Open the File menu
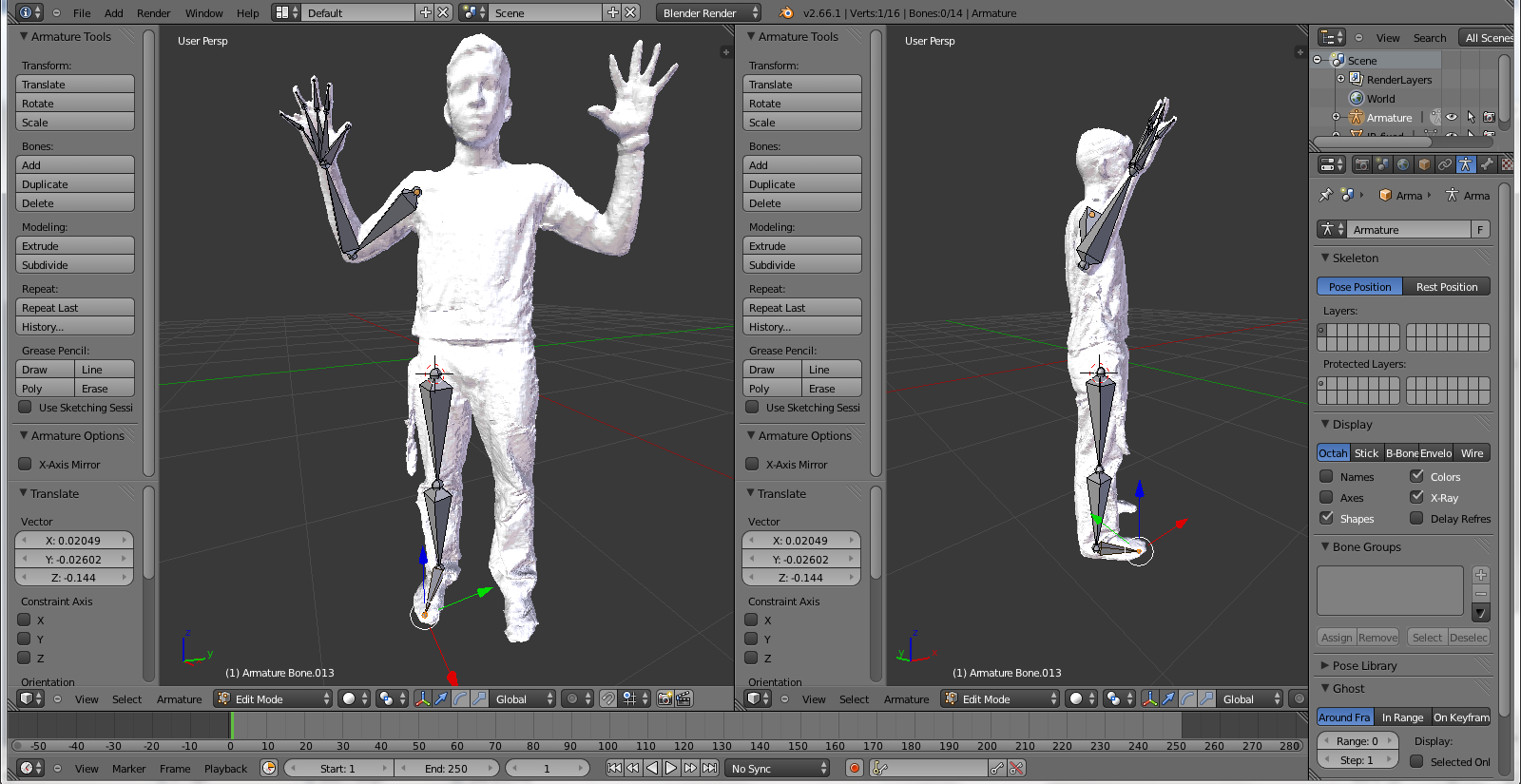The height and width of the screenshot is (784, 1521). click(82, 12)
